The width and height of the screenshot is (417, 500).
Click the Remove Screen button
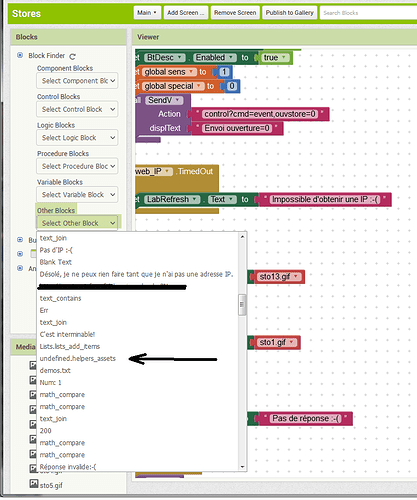[235, 13]
